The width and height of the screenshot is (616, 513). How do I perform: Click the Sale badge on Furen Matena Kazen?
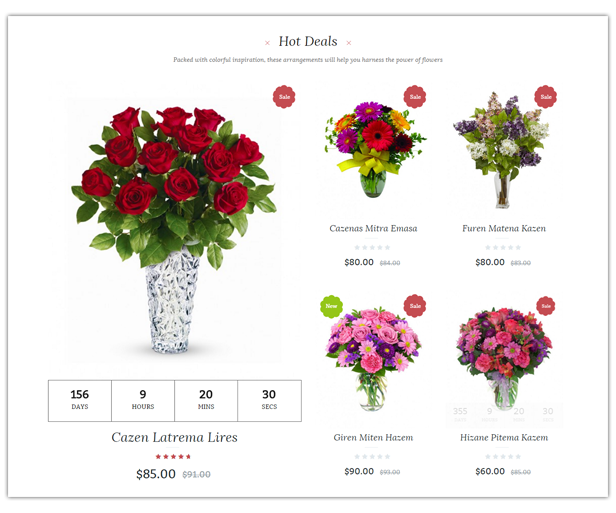coord(546,97)
